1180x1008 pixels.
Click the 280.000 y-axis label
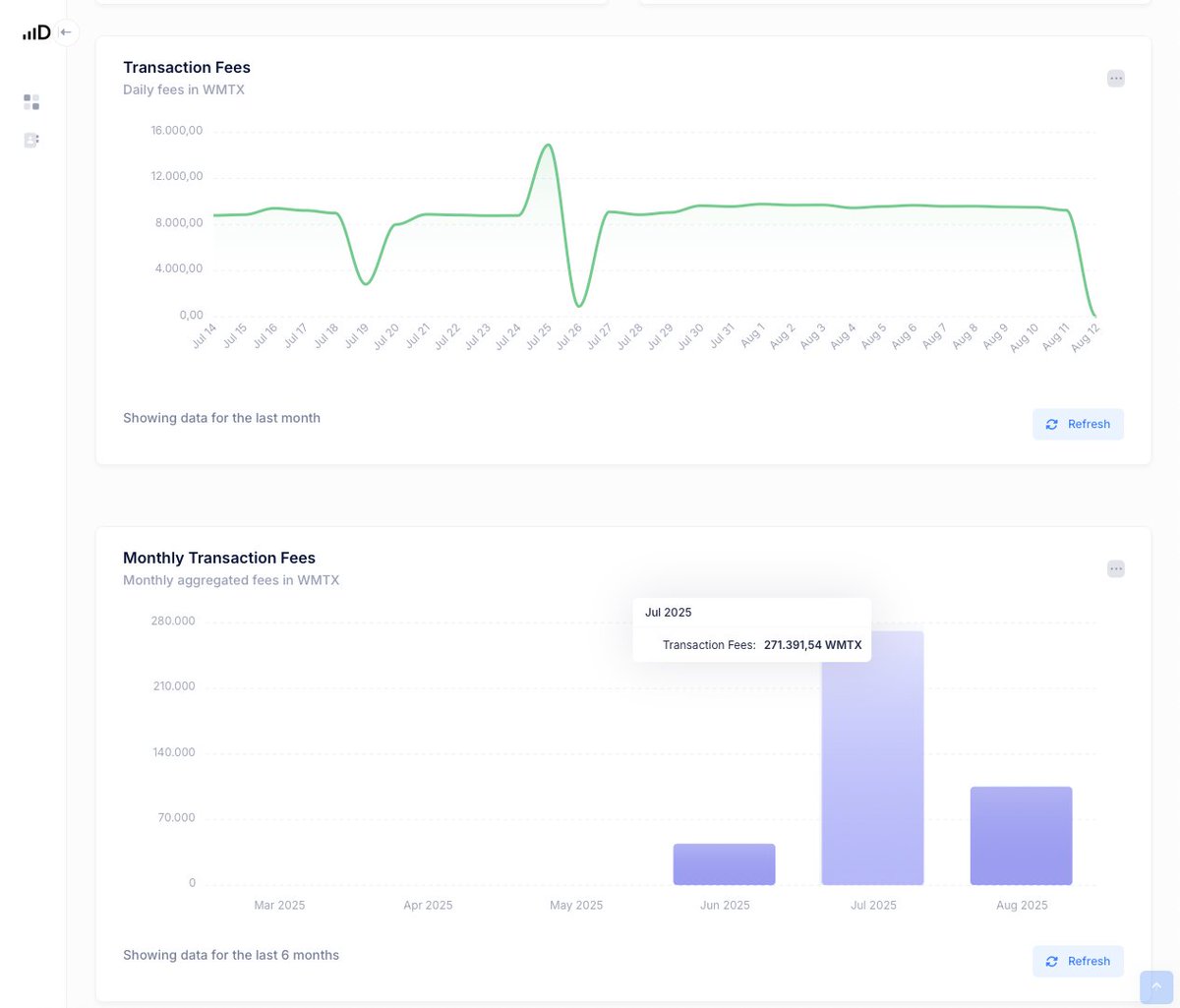pos(173,621)
